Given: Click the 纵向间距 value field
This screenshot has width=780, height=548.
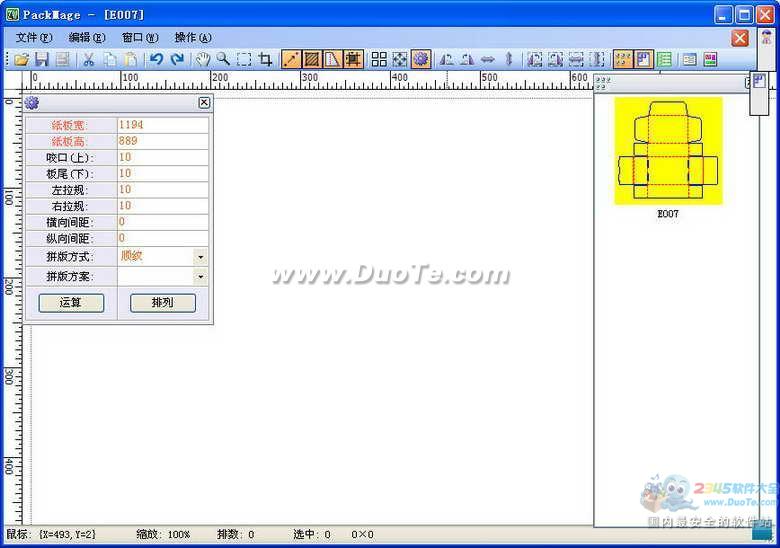Looking at the screenshot, I should click(x=163, y=238).
